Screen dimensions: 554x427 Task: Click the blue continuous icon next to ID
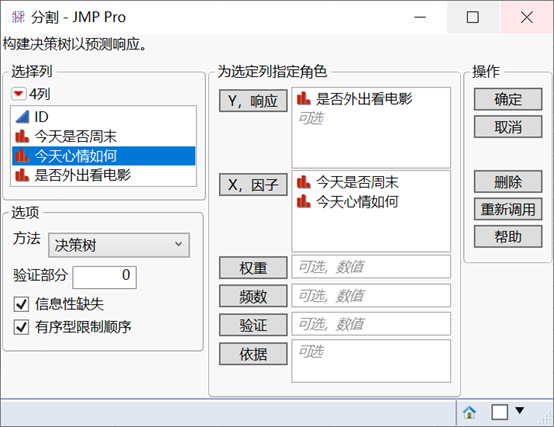[x=22, y=117]
